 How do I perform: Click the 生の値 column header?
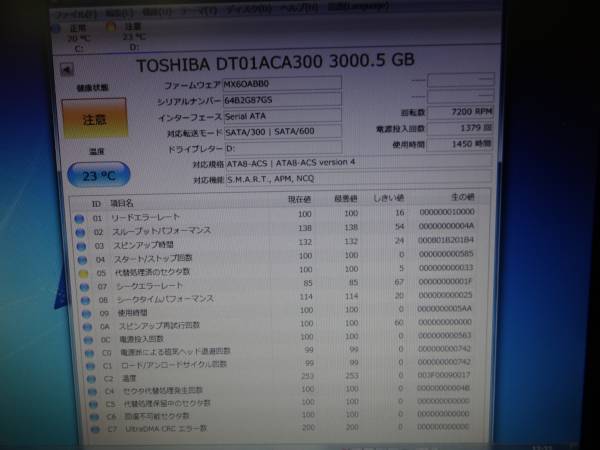pos(462,197)
